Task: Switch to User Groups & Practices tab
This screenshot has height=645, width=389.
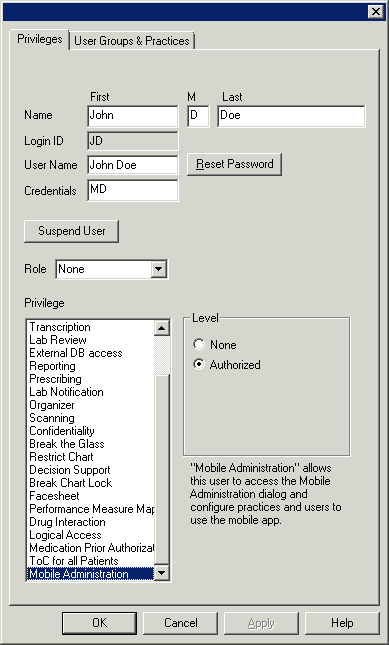Action: (132, 41)
